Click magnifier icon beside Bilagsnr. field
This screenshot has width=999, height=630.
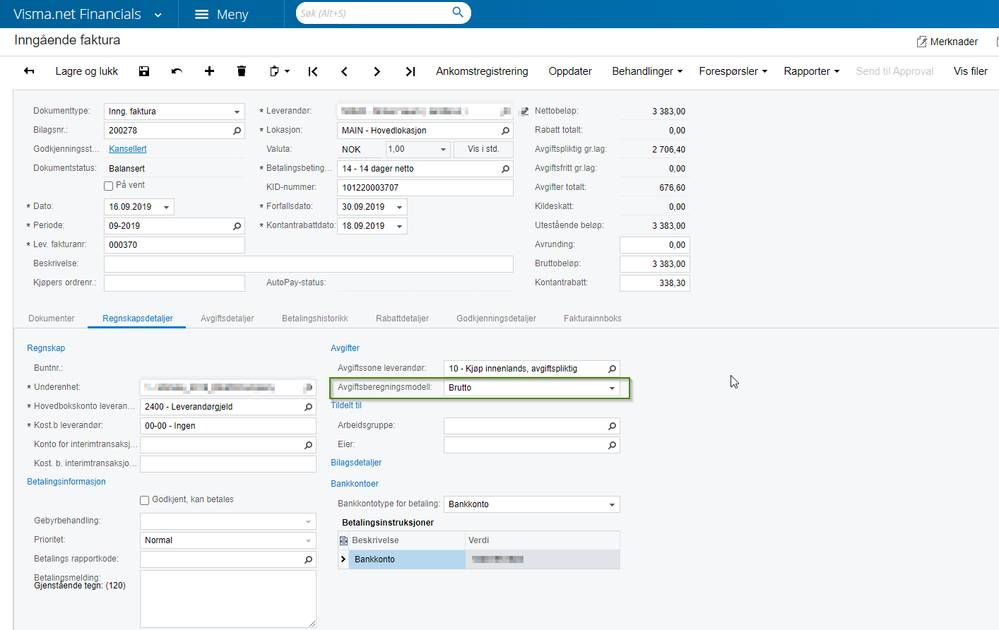[x=237, y=131]
